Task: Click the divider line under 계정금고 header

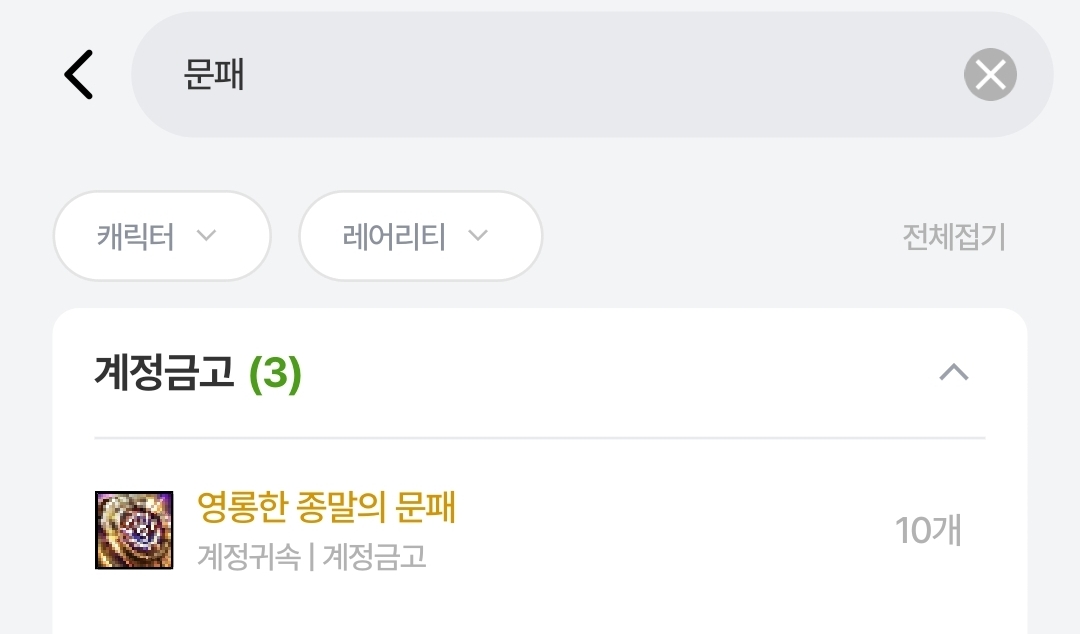Action: (540, 438)
